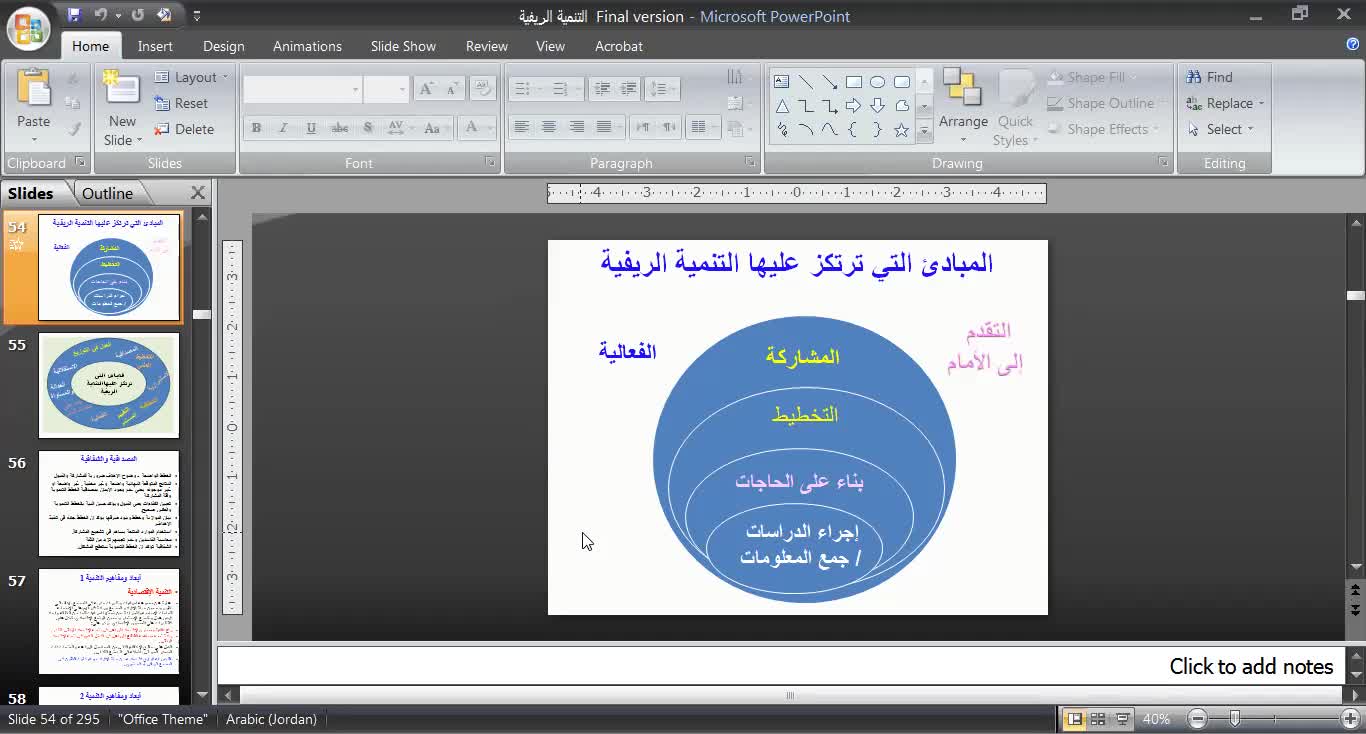The height and width of the screenshot is (734, 1366).
Task: Choose the Curve shape tool
Action: tap(830, 130)
